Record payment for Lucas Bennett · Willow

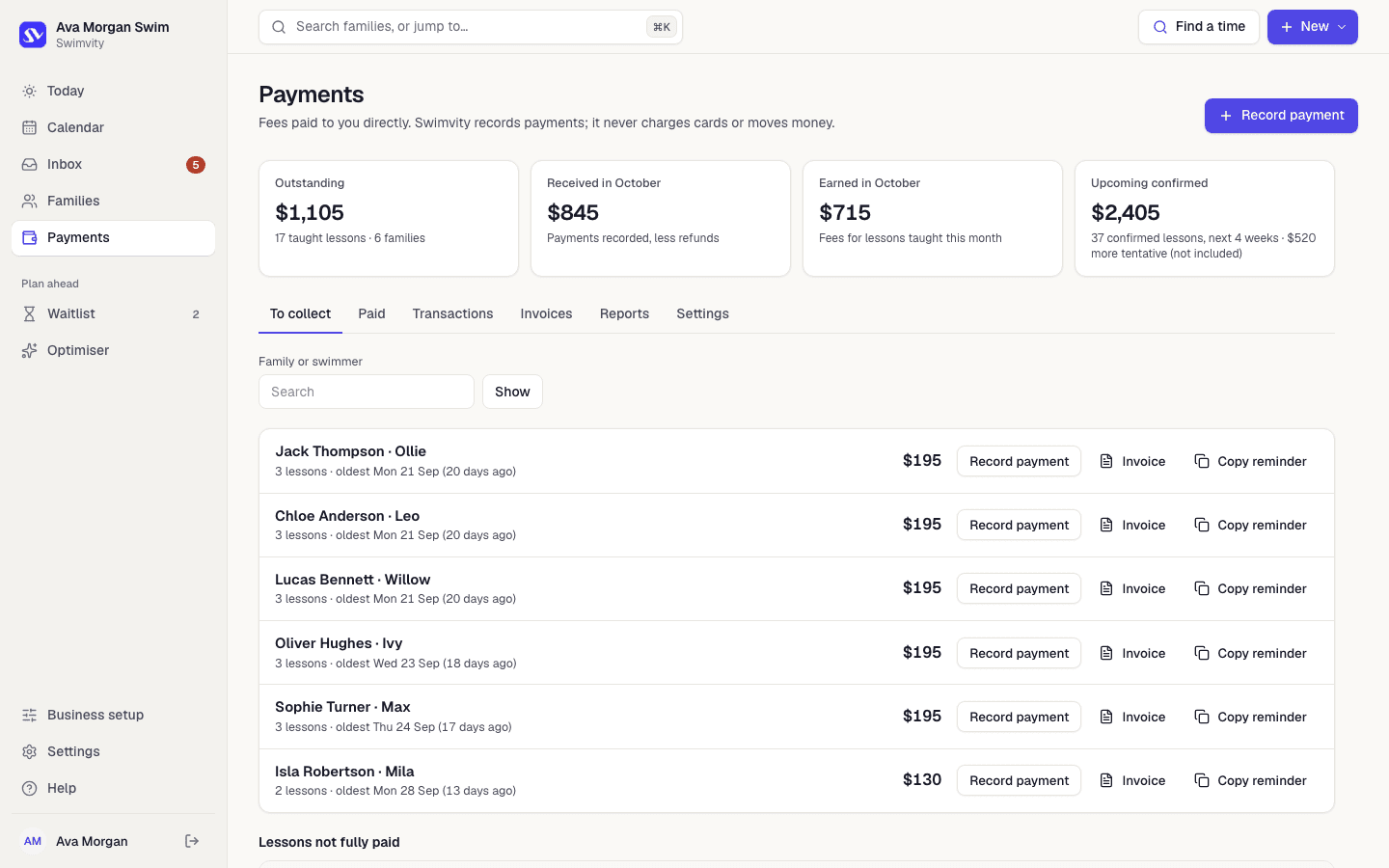1019,588
